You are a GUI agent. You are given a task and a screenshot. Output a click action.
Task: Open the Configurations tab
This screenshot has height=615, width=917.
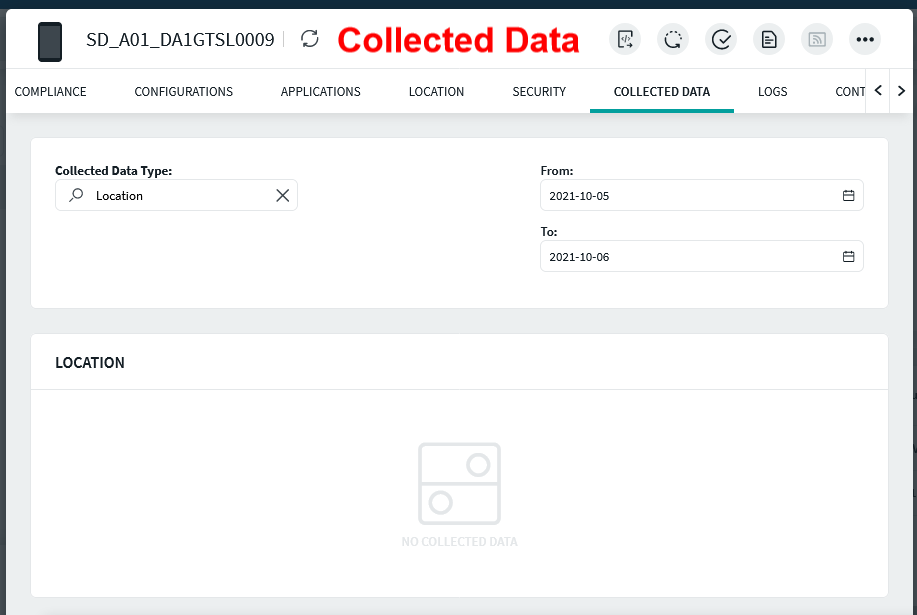(x=184, y=92)
